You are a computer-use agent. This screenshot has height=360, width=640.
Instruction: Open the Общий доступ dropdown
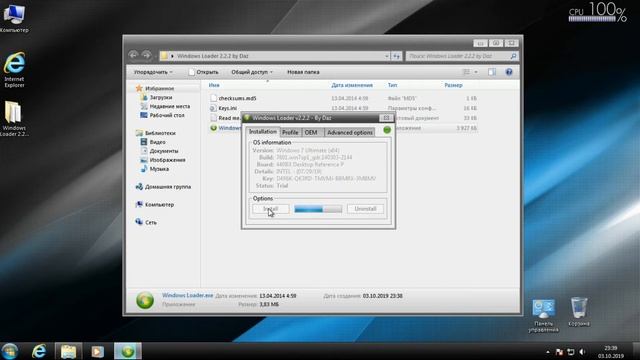point(251,72)
